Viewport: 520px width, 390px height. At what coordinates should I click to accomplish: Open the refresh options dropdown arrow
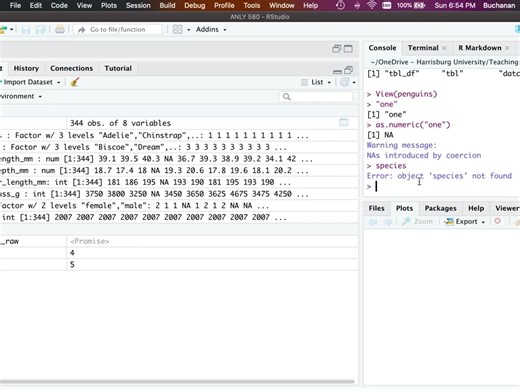click(x=354, y=82)
